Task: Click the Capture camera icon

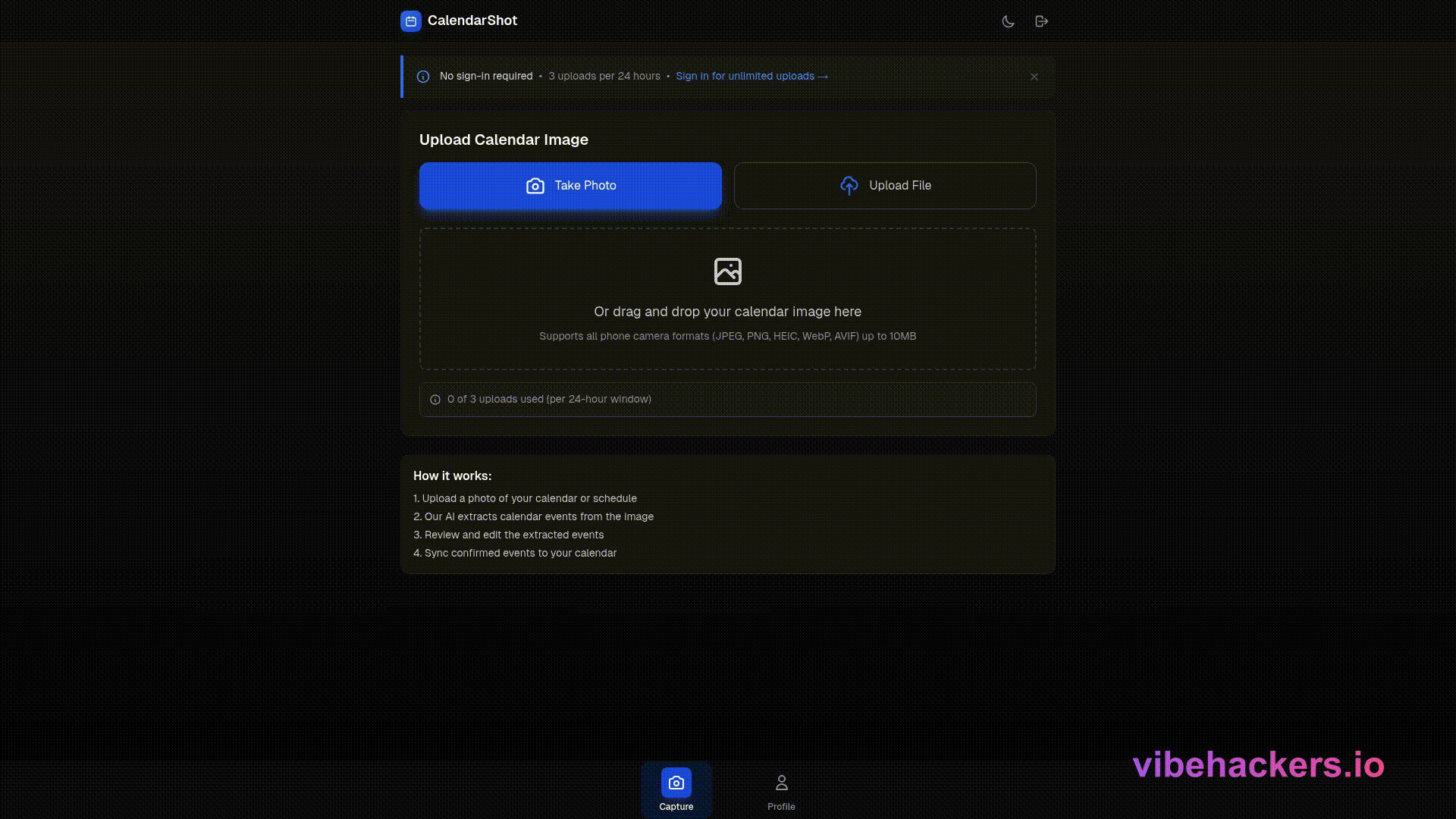Action: pyautogui.click(x=676, y=783)
